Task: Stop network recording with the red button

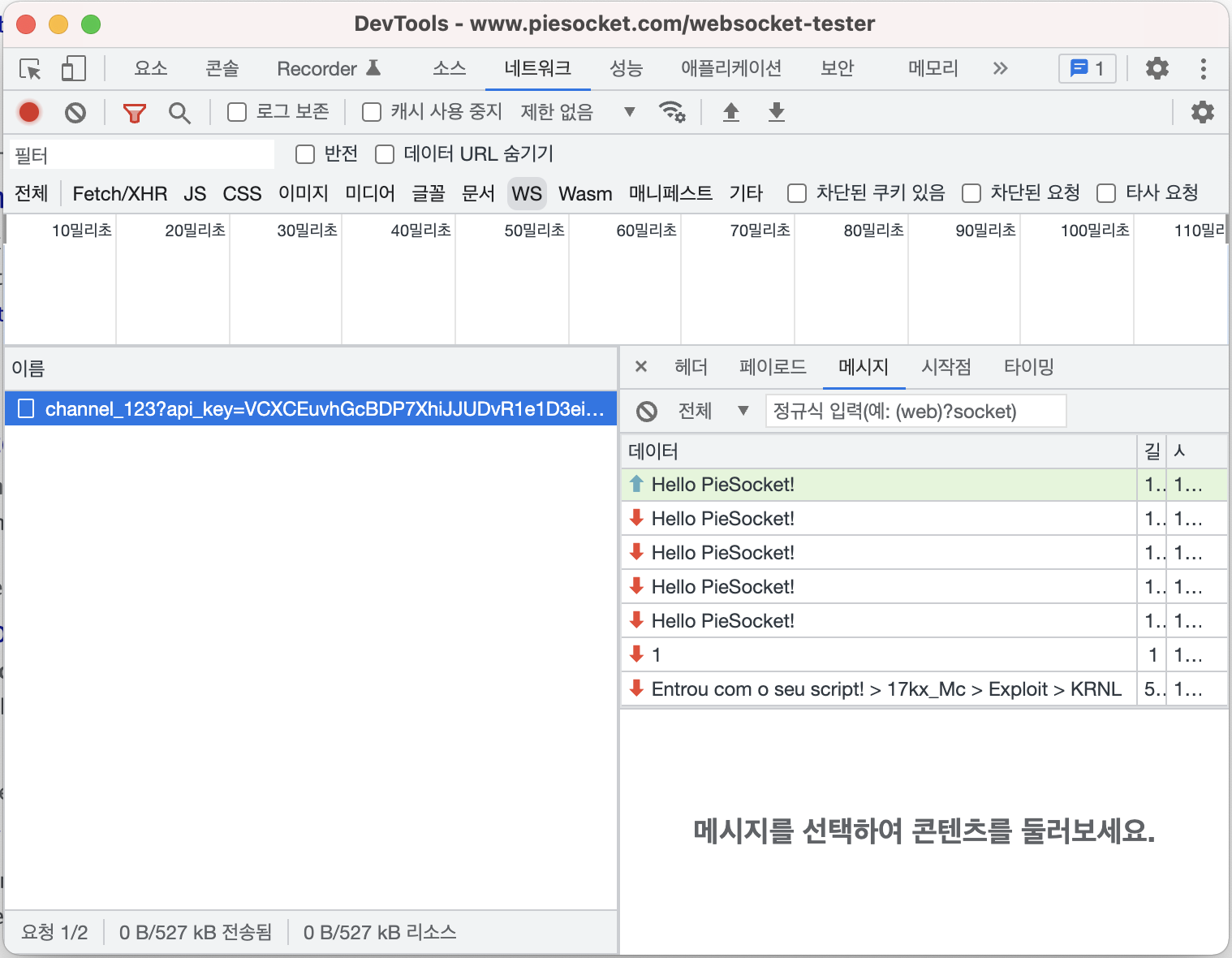Action: [x=29, y=112]
